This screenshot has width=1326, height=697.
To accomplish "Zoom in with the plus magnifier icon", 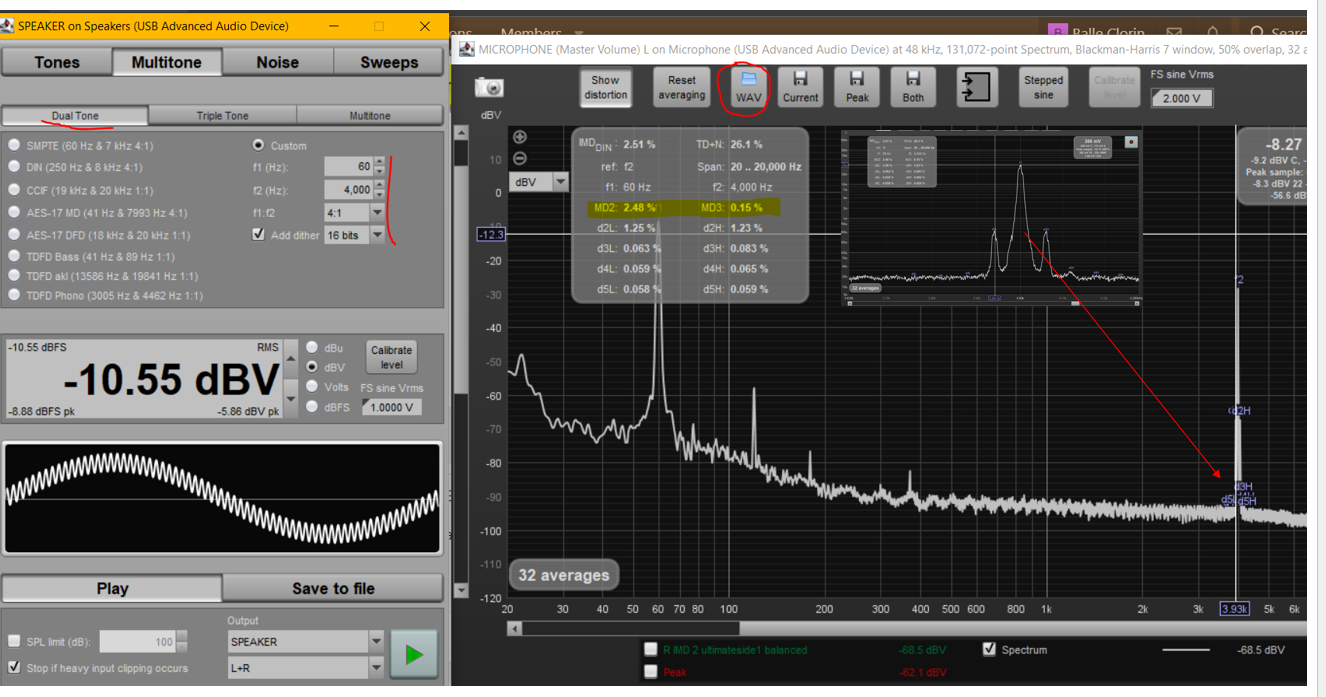I will [520, 138].
